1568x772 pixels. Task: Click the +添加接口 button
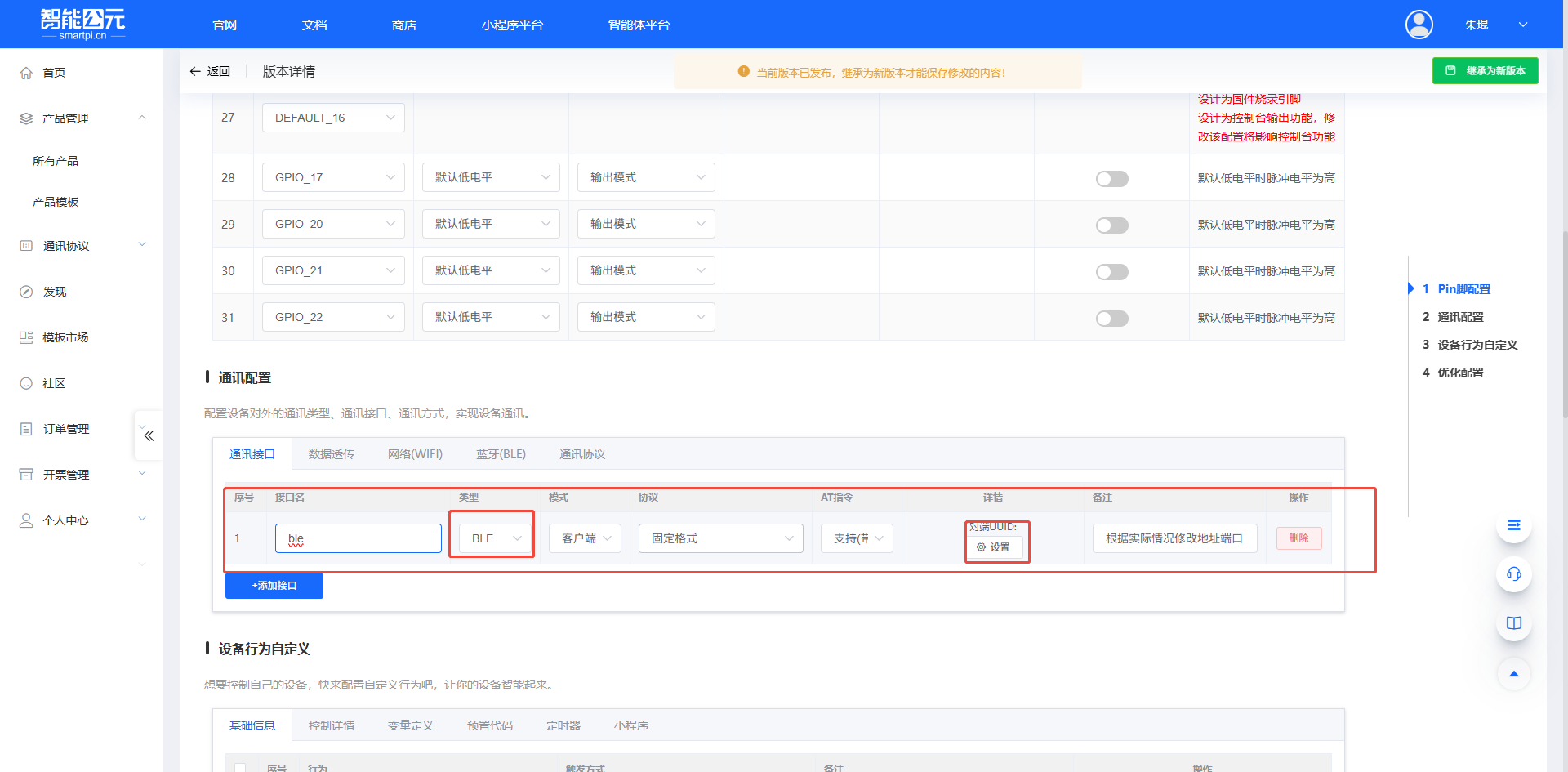point(274,586)
